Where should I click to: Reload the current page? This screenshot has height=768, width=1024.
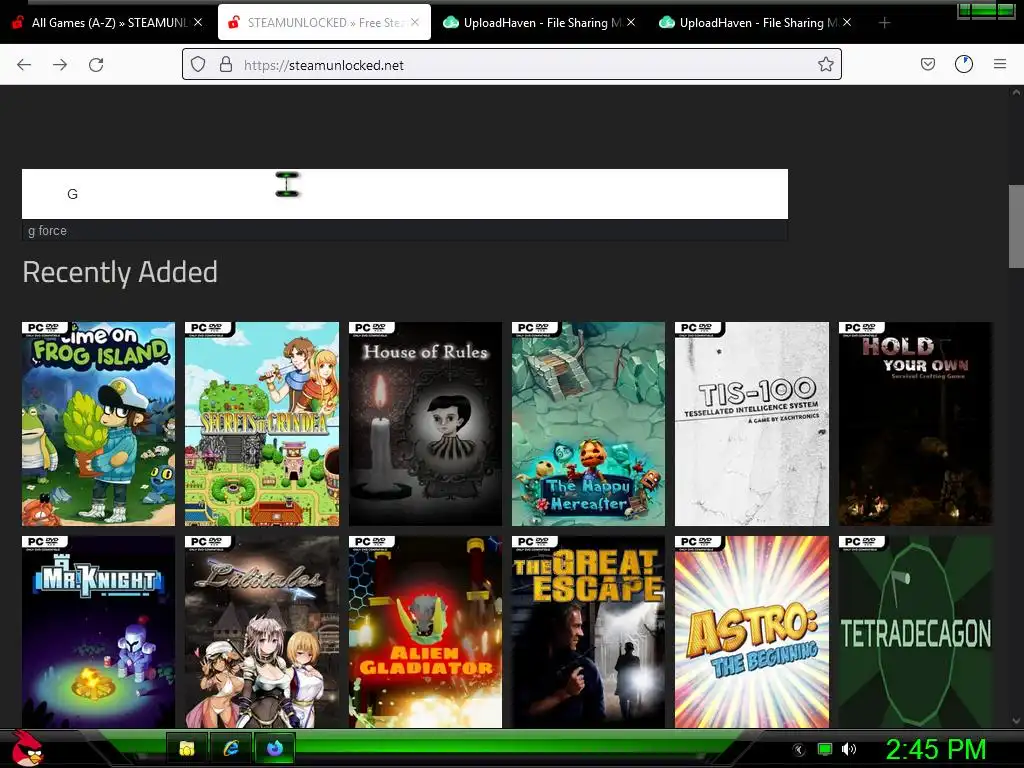[x=96, y=65]
